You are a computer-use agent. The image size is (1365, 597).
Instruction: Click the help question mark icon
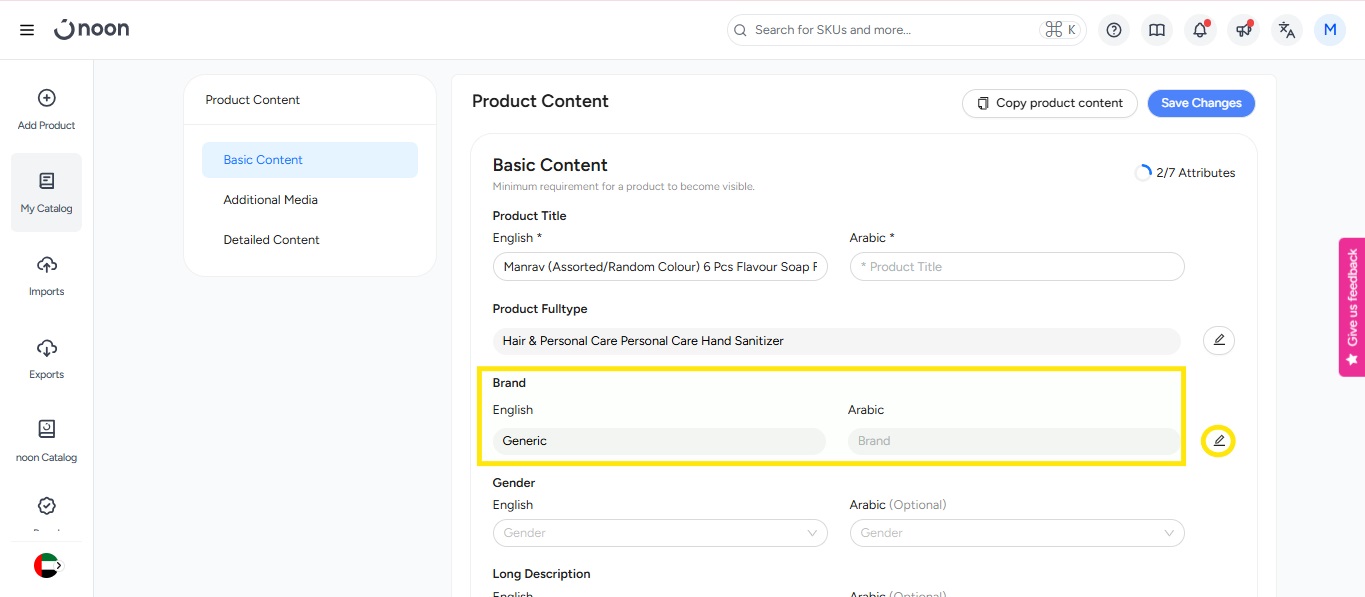pyautogui.click(x=1114, y=30)
